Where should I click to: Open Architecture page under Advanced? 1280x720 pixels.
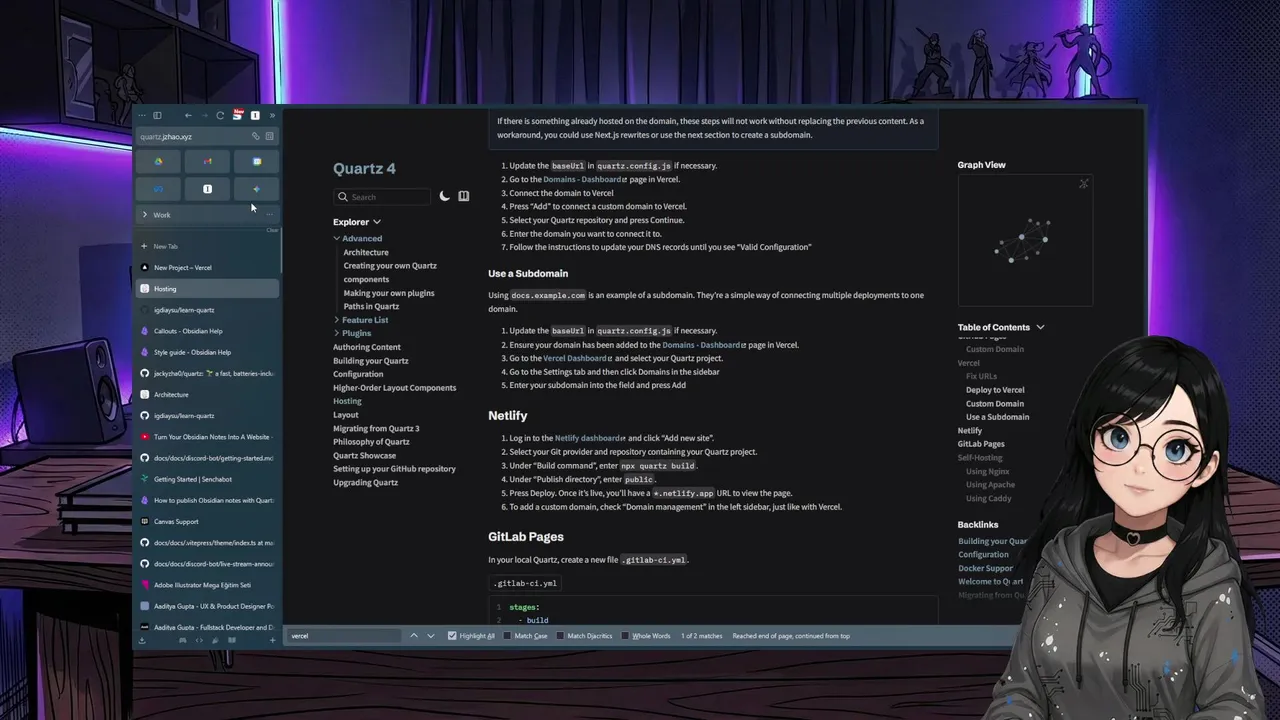(x=366, y=252)
